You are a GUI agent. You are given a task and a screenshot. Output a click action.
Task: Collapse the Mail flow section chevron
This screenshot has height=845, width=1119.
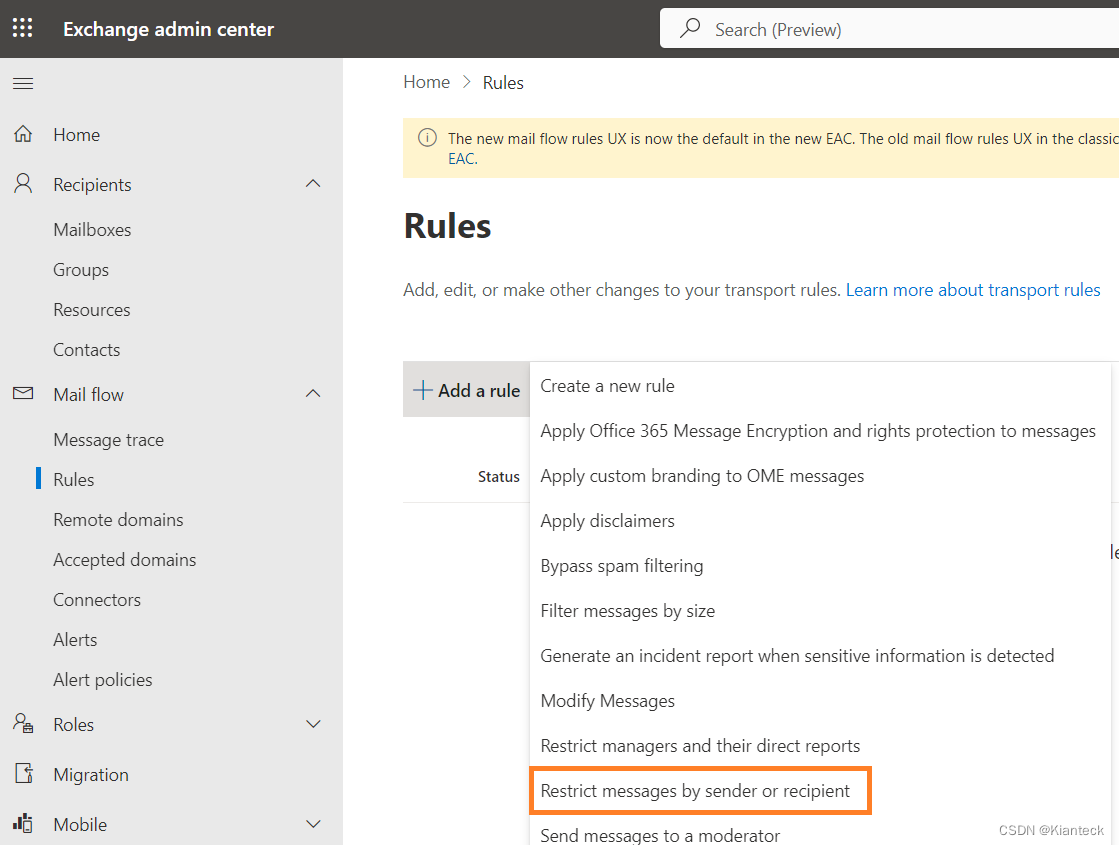tap(313, 394)
